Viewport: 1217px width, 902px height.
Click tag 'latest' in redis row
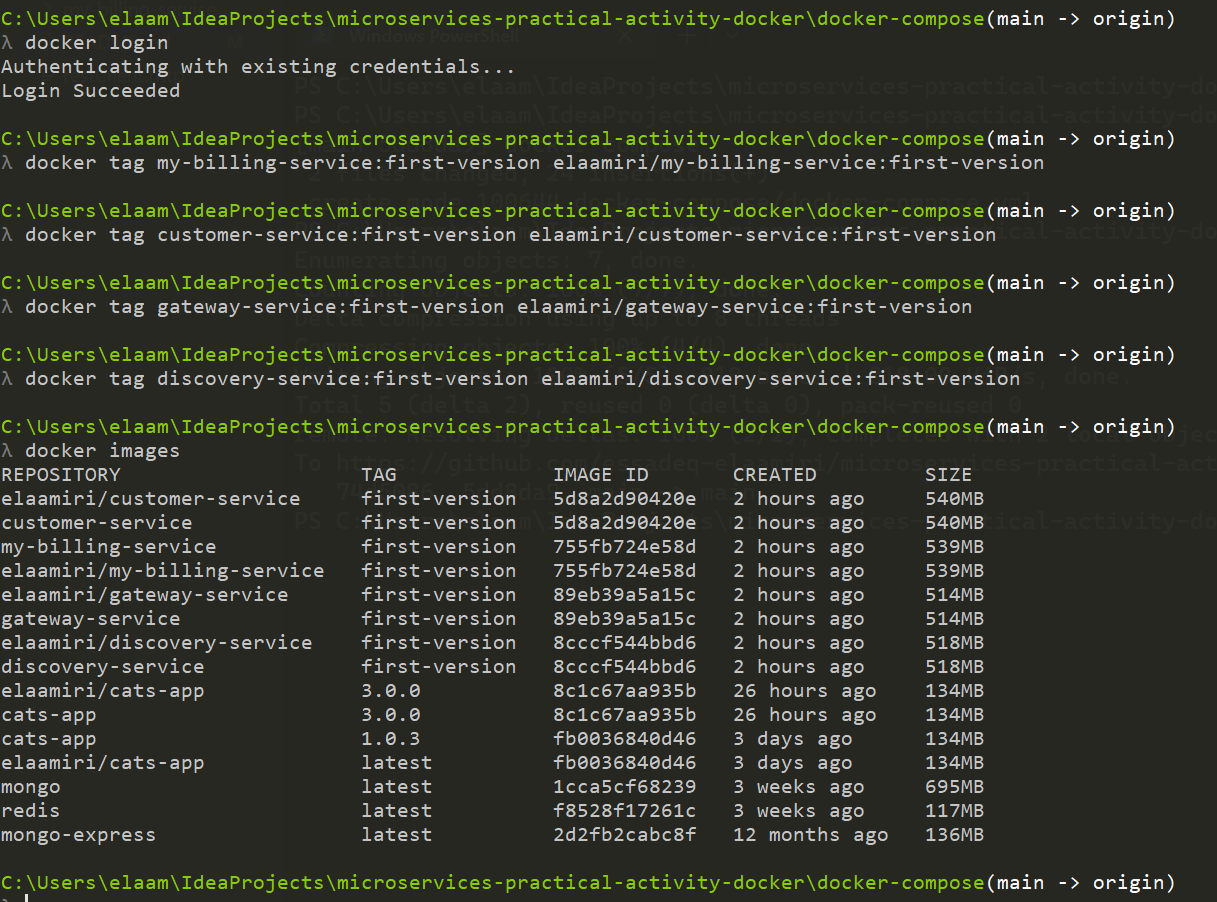[x=397, y=811]
